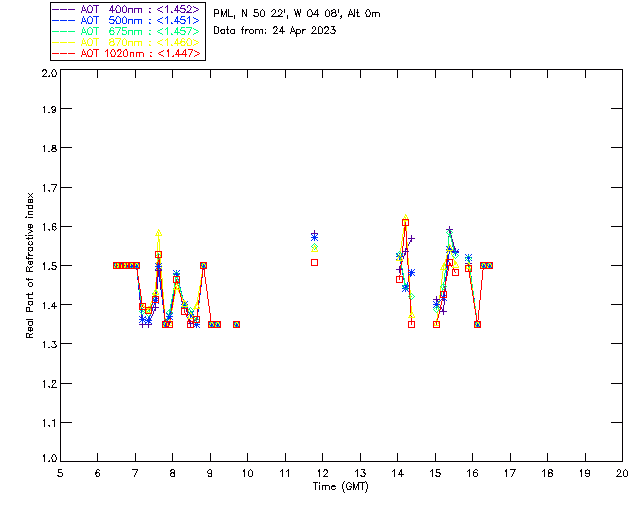Click the 'Data from: 24 Apr 2023' text
Viewport: 640px width, 512px height.
(x=275, y=31)
